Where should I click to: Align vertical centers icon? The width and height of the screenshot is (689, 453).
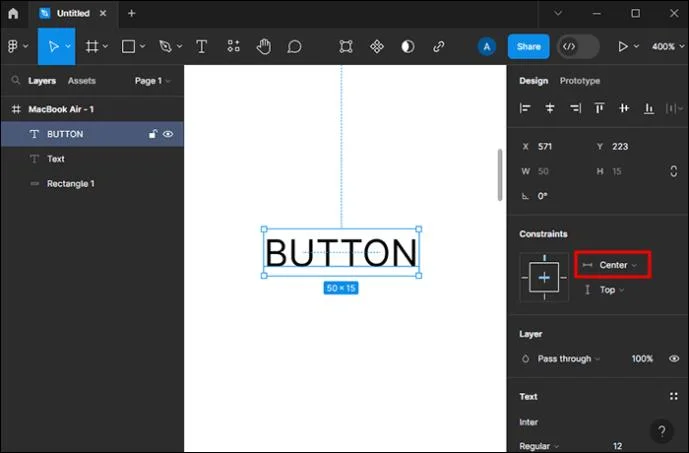click(624, 108)
